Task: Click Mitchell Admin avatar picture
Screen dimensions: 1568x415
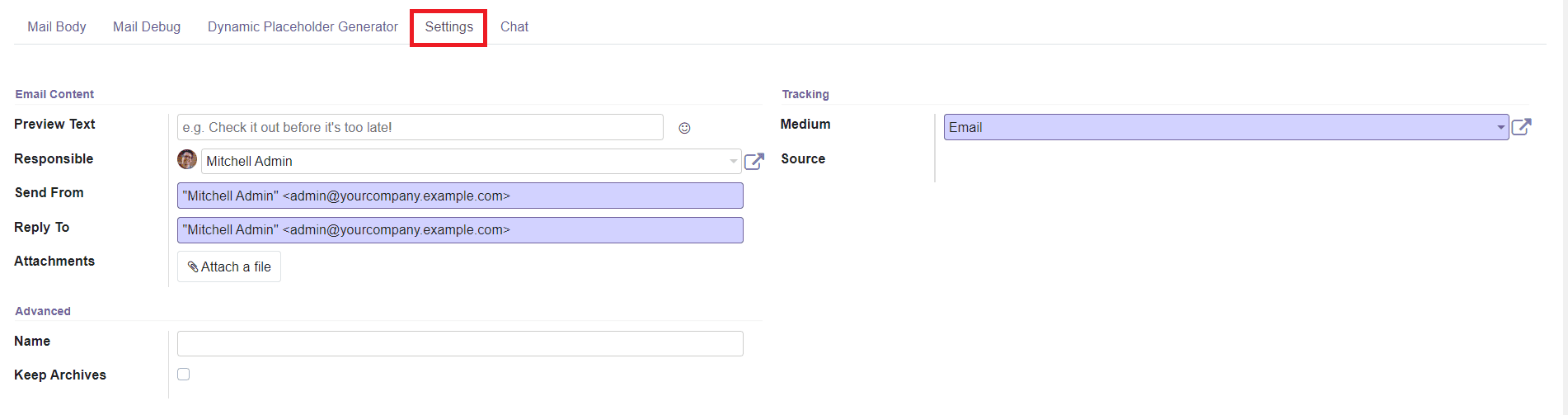Action: (187, 159)
